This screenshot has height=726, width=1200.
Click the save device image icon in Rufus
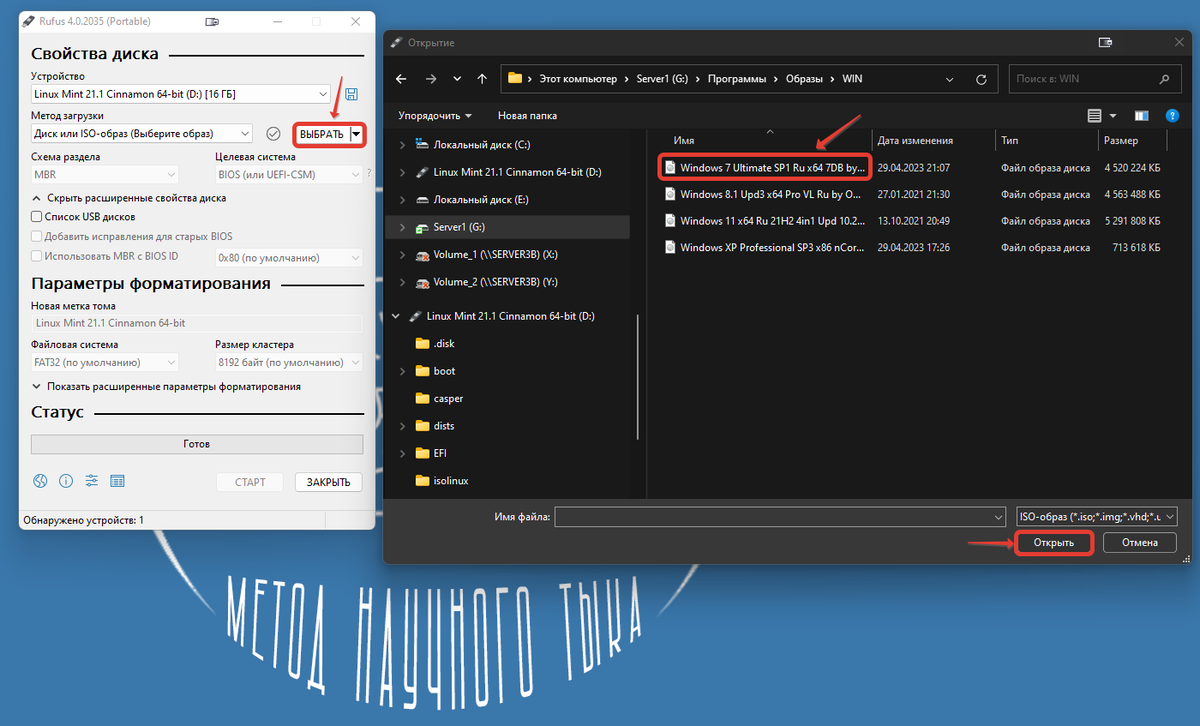[x=351, y=94]
